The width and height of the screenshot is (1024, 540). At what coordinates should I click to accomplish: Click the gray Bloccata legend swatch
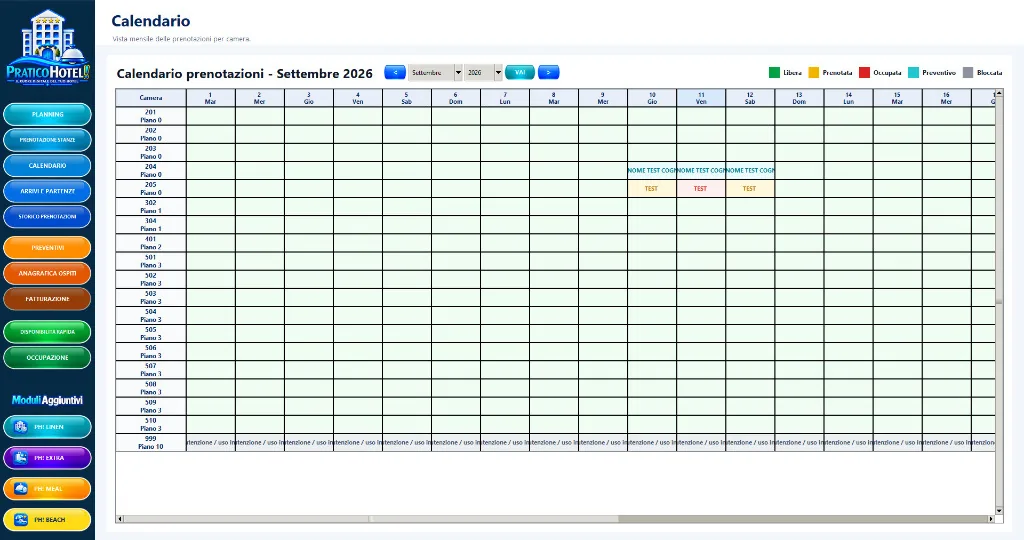968,72
